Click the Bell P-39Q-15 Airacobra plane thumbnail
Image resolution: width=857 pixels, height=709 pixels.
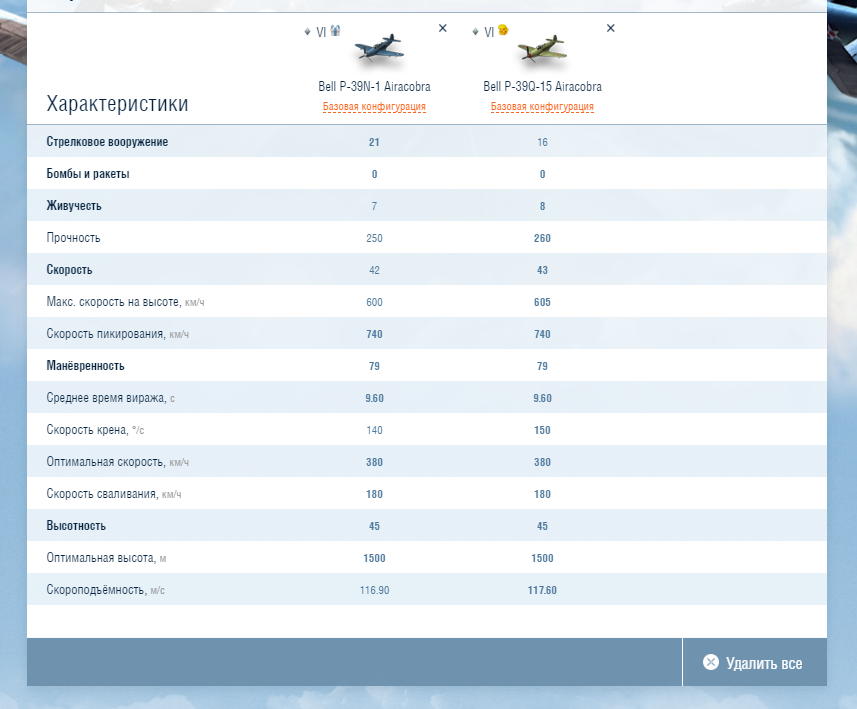click(x=542, y=49)
